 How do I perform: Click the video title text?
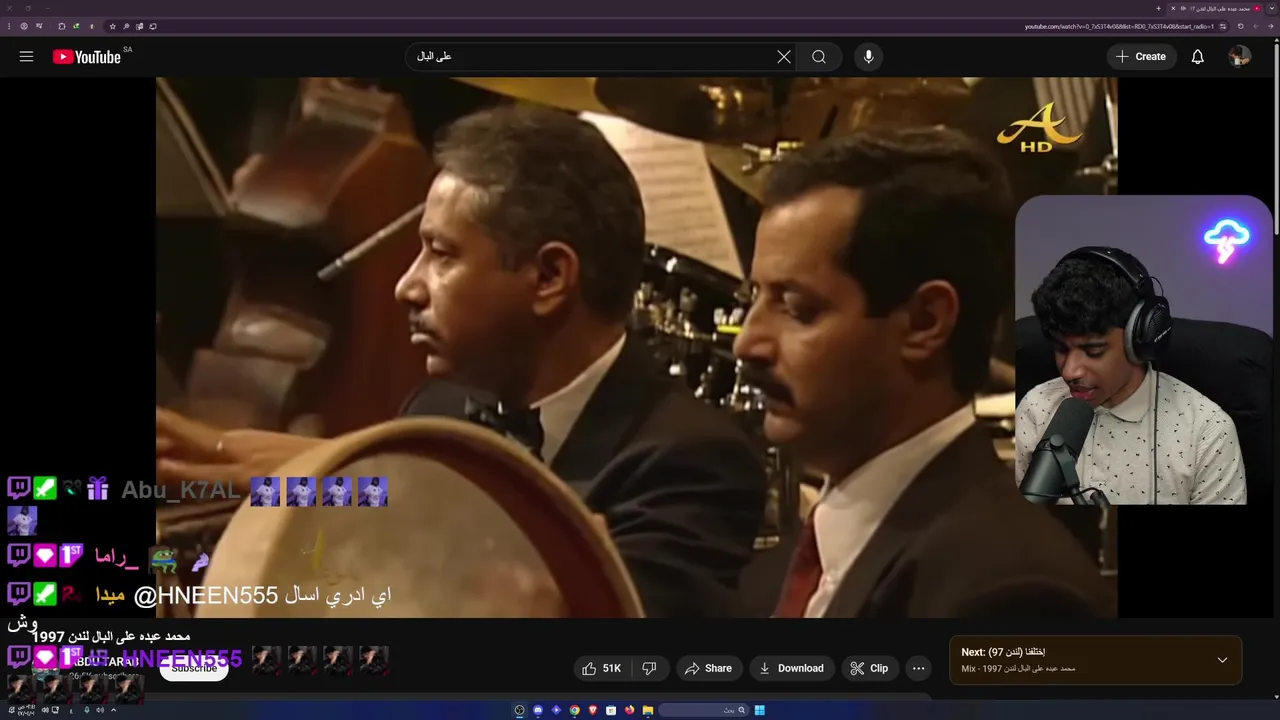coord(110,636)
